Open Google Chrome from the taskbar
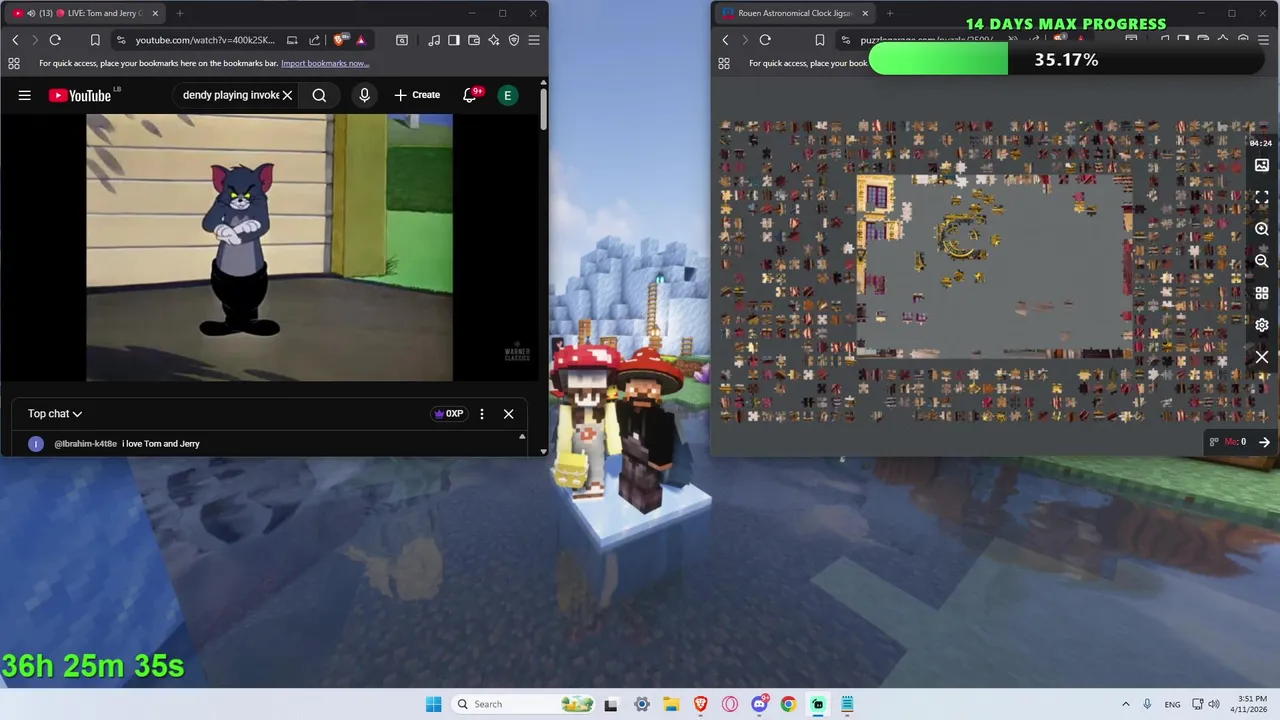 788,704
